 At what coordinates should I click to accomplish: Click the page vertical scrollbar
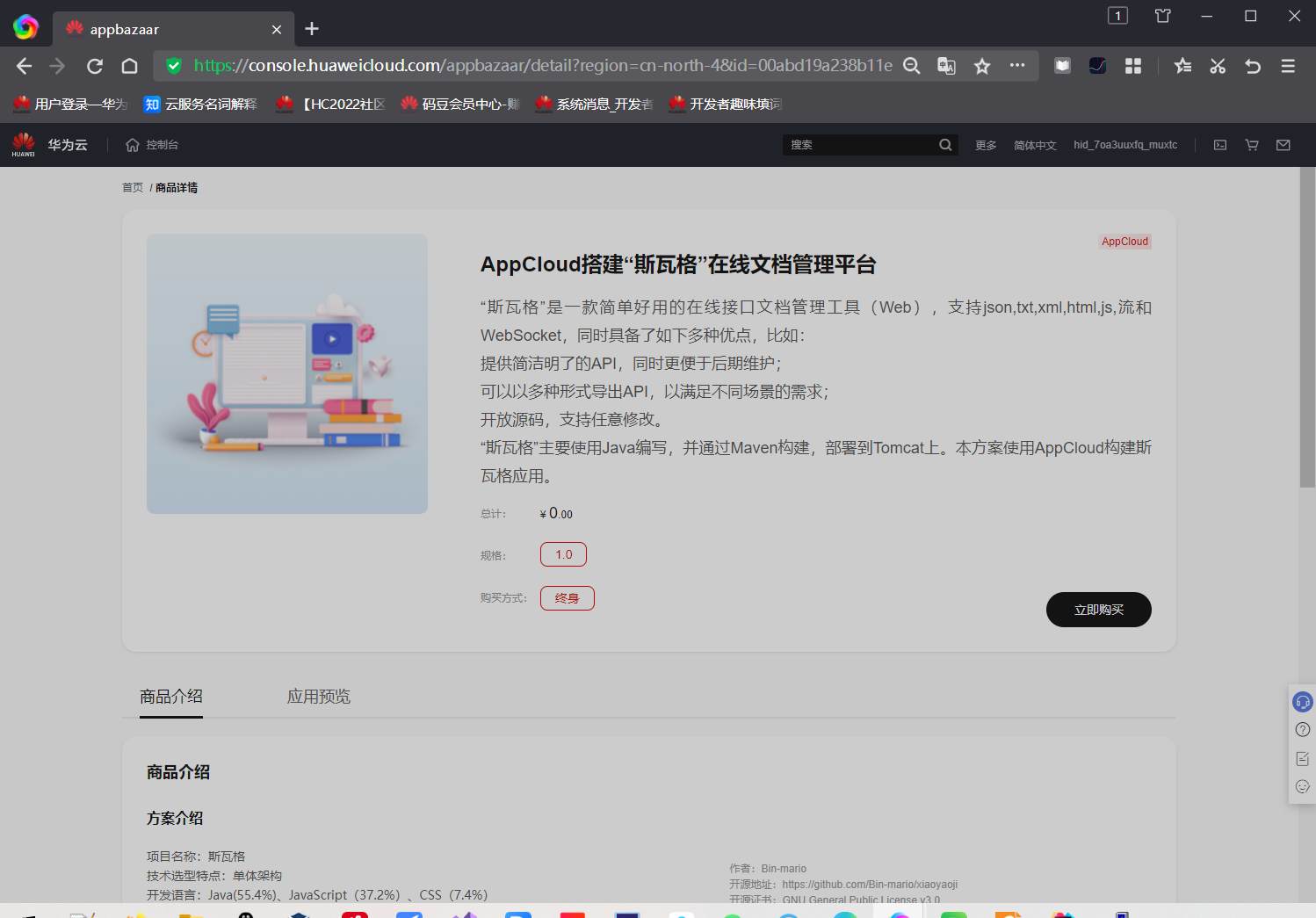[1307, 327]
